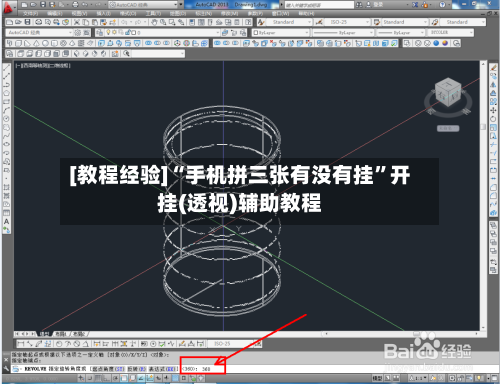Click the Extrude modeling tool icon
The width and height of the screenshot is (500, 384).
101,43
